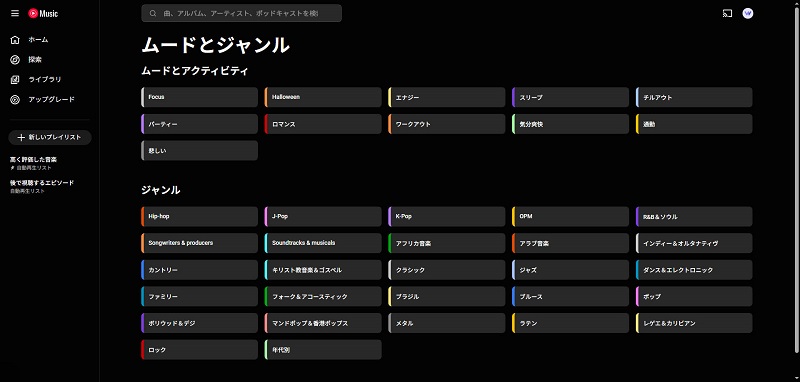This screenshot has height=382, width=800.
Task: Select the R&Bとソウル genre tile
Action: pos(694,216)
